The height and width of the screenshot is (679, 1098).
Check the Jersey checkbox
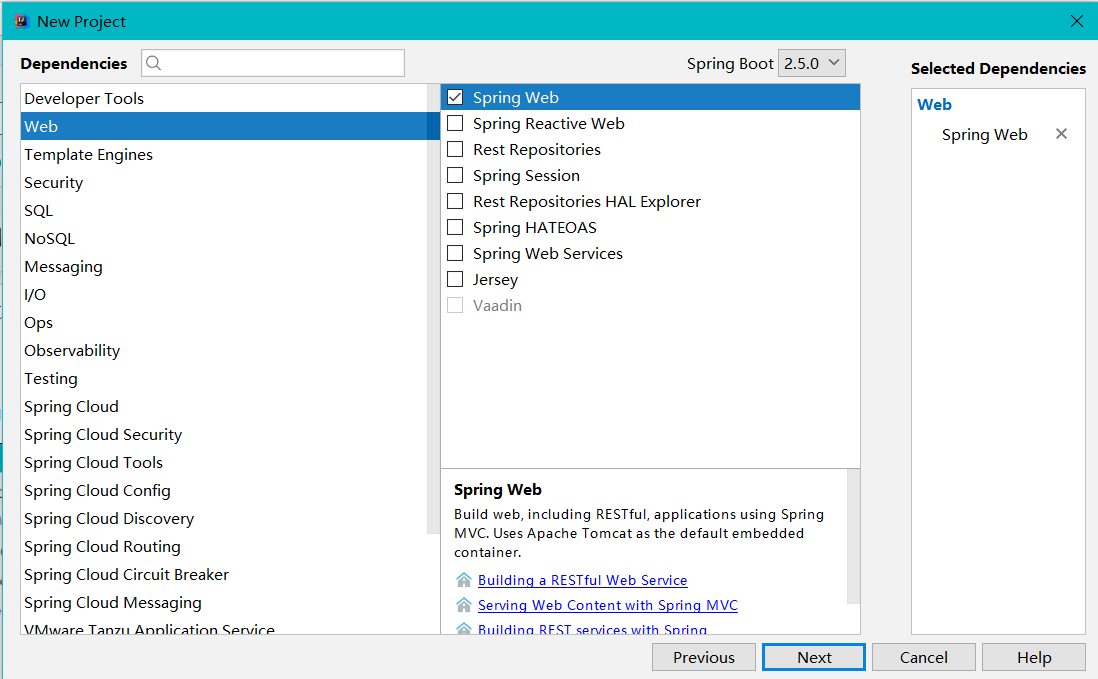coord(455,279)
